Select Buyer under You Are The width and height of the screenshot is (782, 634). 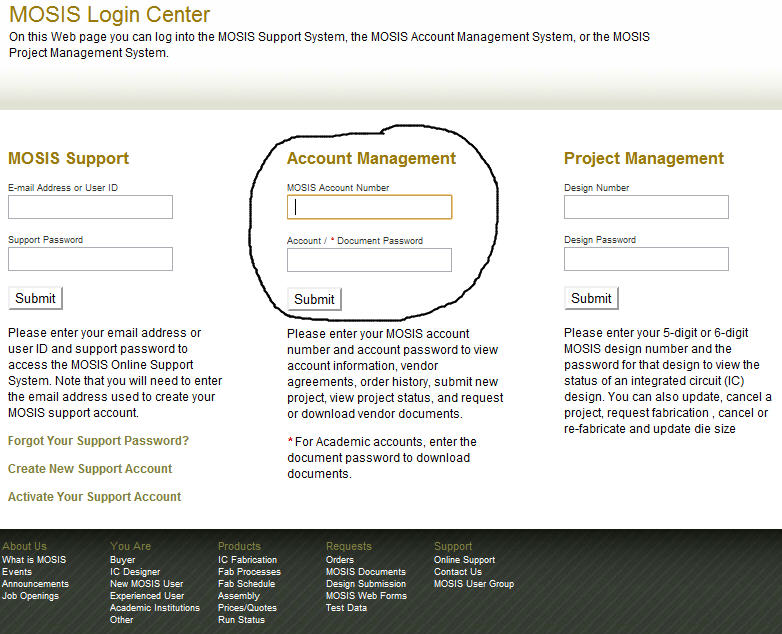(123, 560)
